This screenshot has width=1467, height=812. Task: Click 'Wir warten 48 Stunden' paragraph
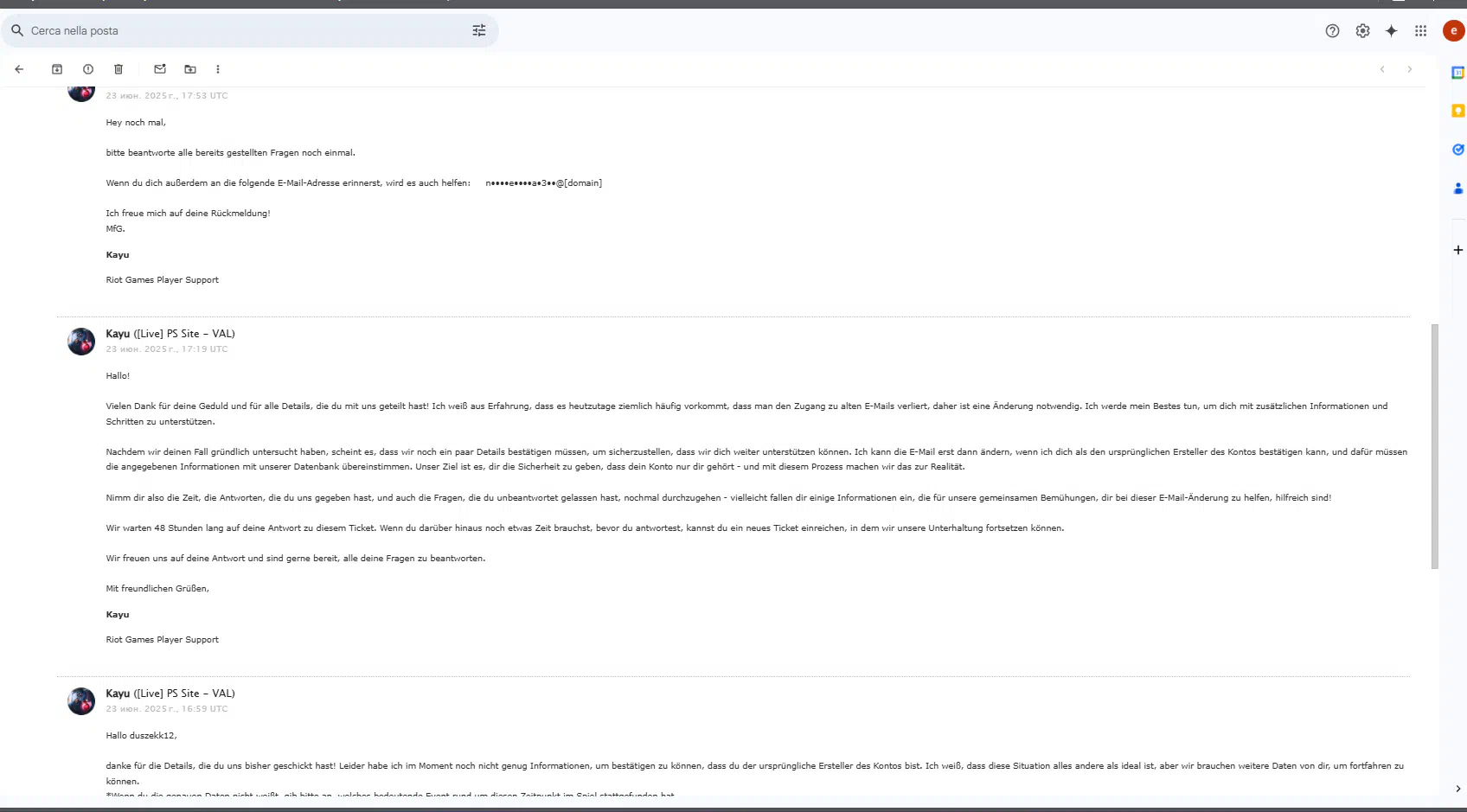point(585,528)
